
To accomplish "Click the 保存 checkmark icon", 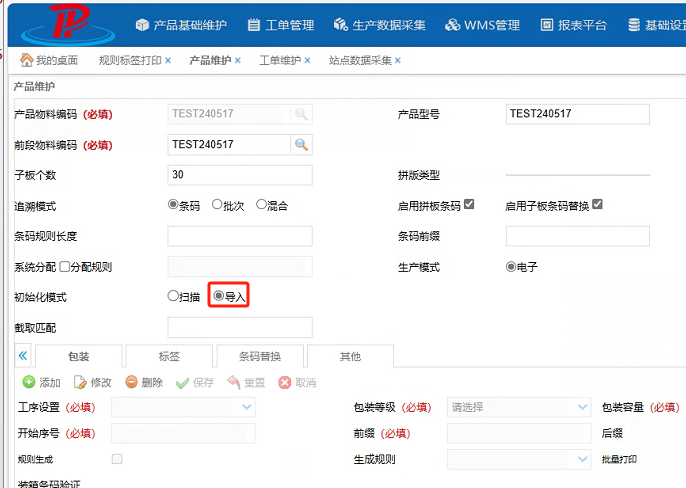I will tap(183, 382).
